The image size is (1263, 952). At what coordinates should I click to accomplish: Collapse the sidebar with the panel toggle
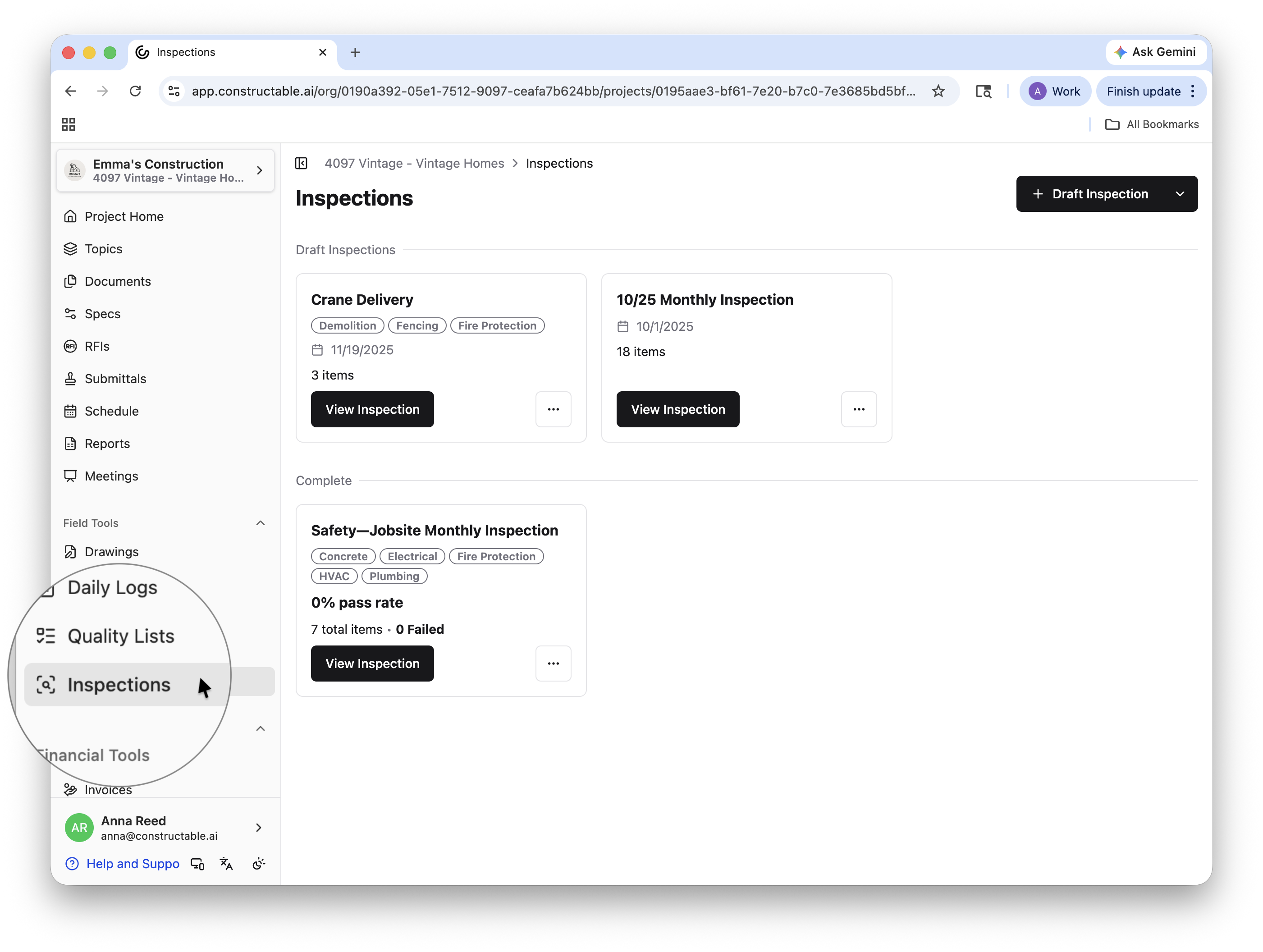click(302, 163)
